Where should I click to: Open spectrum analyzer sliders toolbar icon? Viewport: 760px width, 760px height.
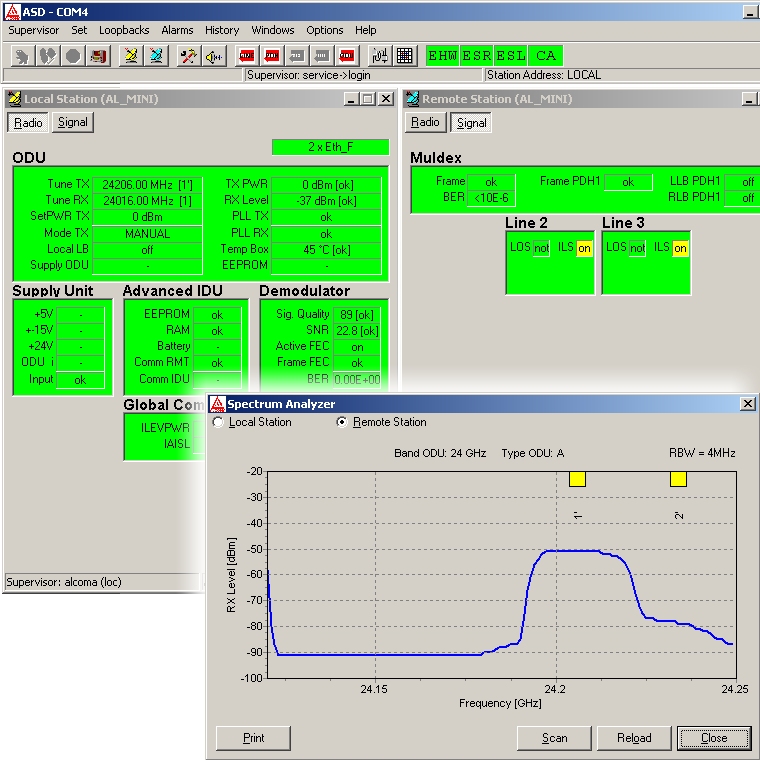[380, 56]
